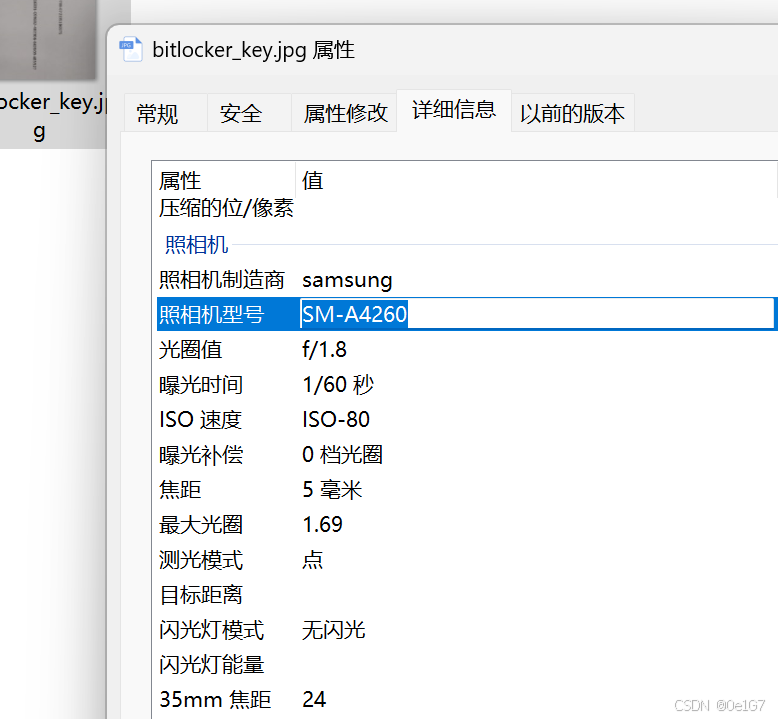Click the 照相机 group heading

(x=196, y=244)
